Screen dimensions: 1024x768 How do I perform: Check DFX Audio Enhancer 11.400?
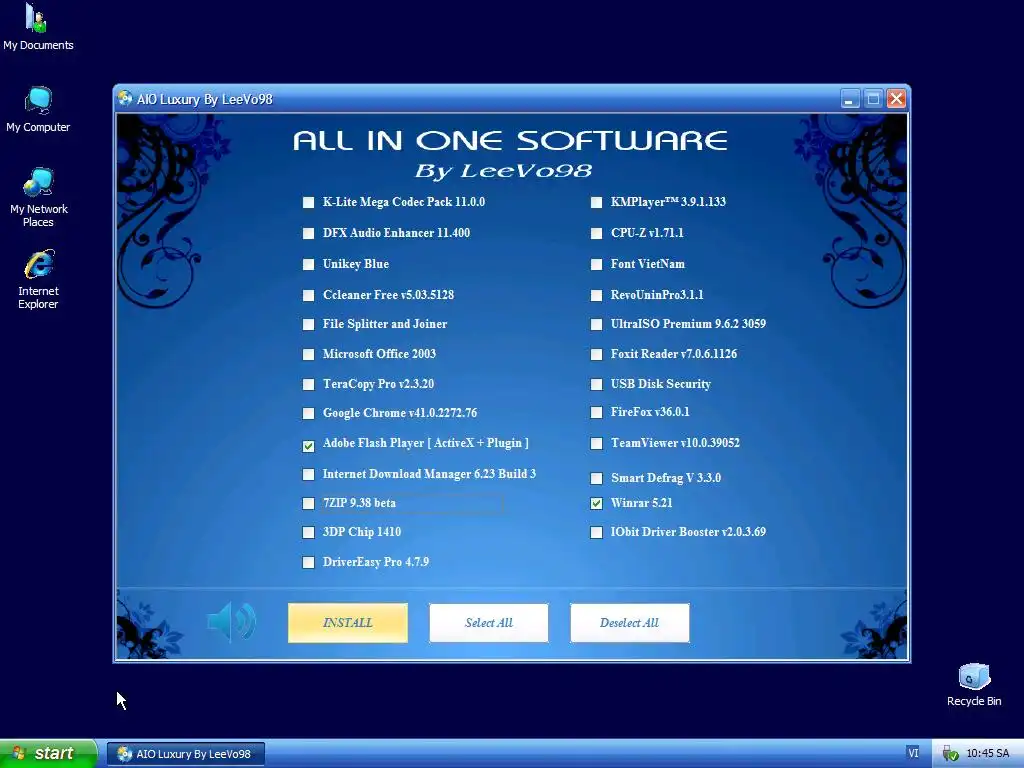pos(308,233)
